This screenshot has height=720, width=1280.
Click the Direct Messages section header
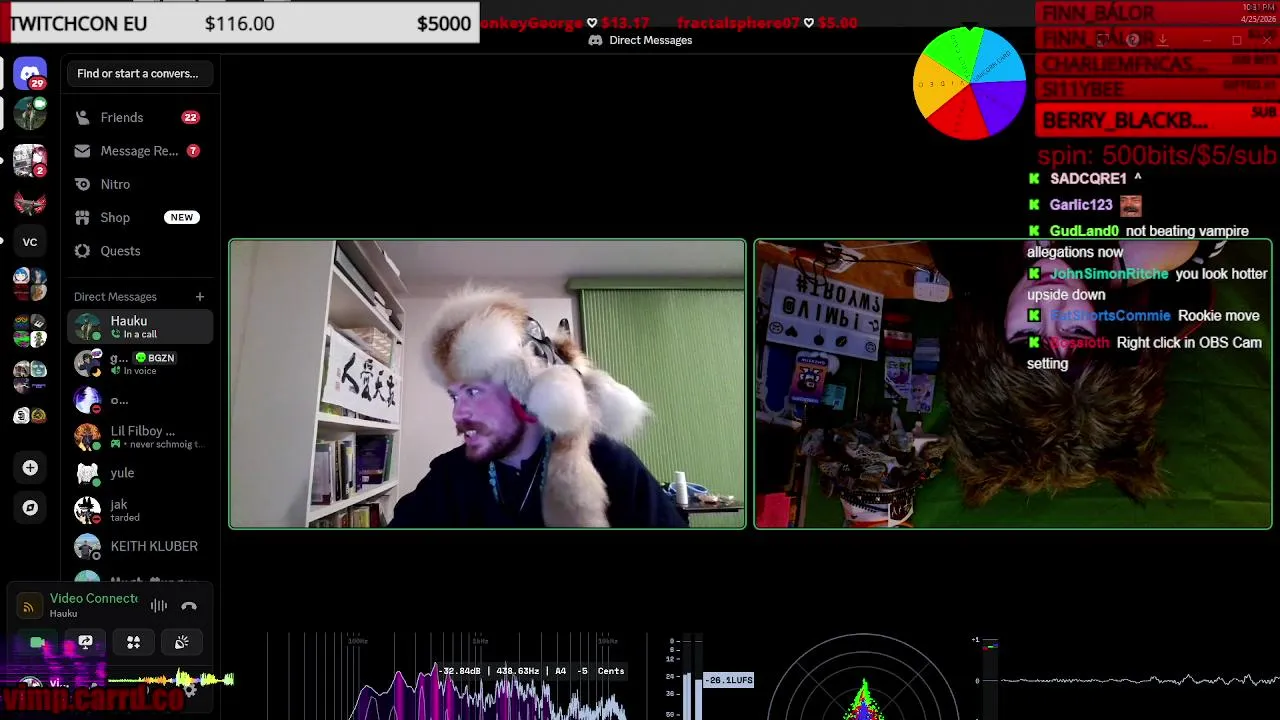115,297
